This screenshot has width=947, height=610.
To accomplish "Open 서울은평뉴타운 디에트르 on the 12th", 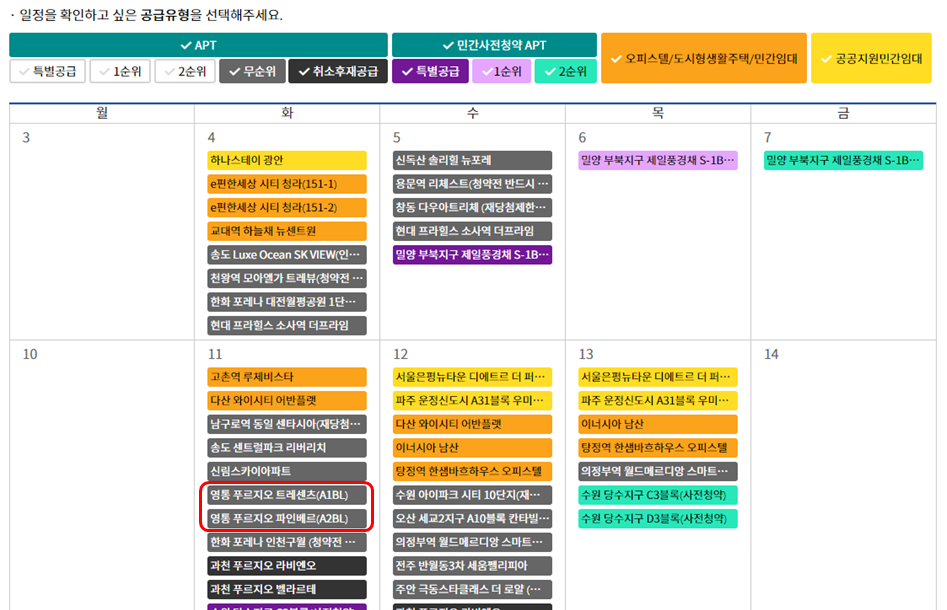I will tap(472, 377).
